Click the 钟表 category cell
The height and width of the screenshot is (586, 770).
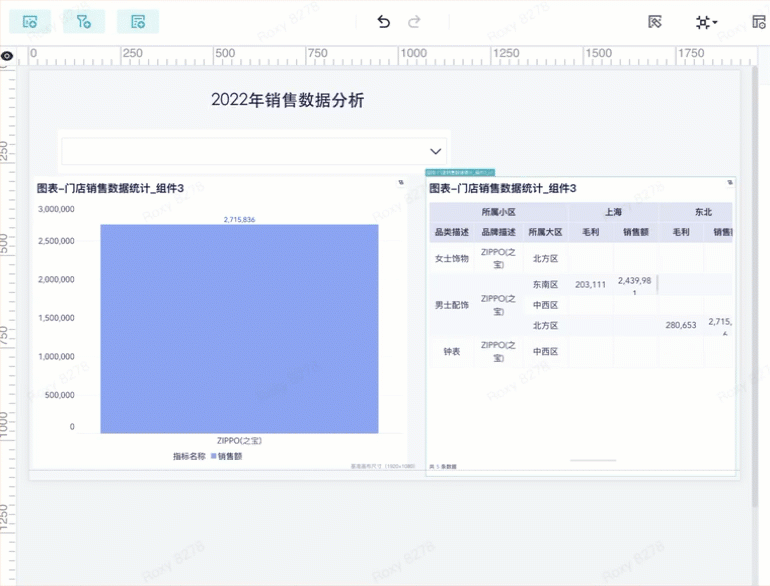[452, 352]
